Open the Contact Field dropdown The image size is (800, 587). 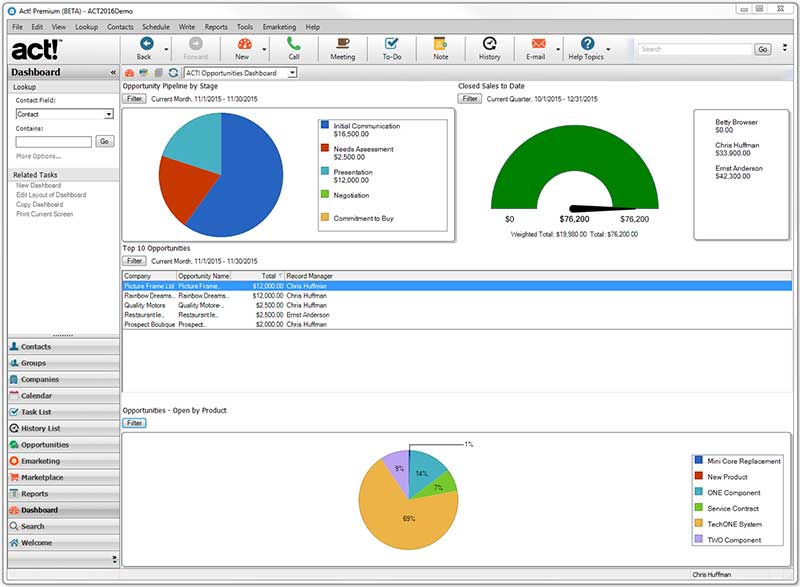(x=109, y=114)
